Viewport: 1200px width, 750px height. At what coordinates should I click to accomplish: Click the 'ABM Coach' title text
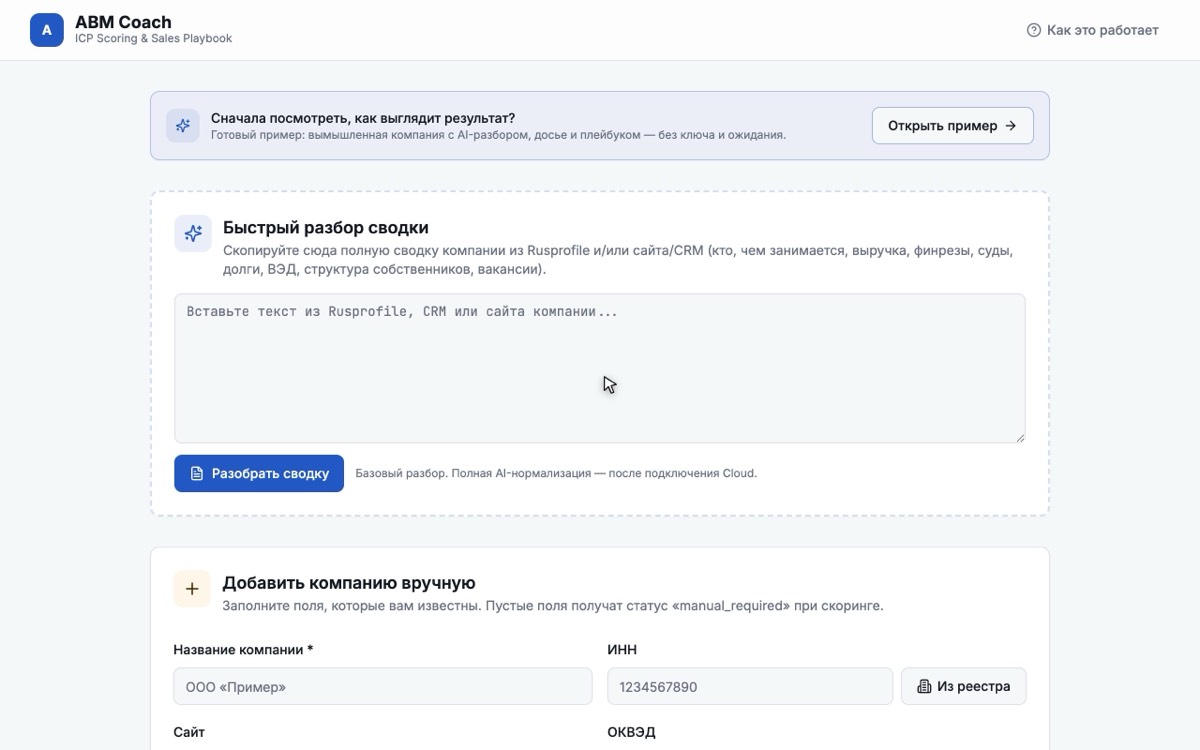(123, 22)
